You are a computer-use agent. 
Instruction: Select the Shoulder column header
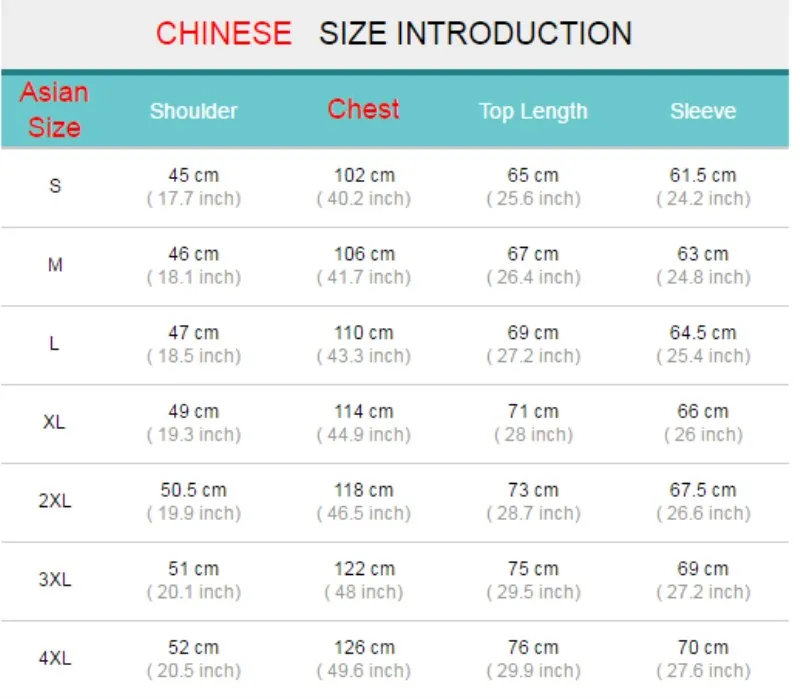(193, 111)
